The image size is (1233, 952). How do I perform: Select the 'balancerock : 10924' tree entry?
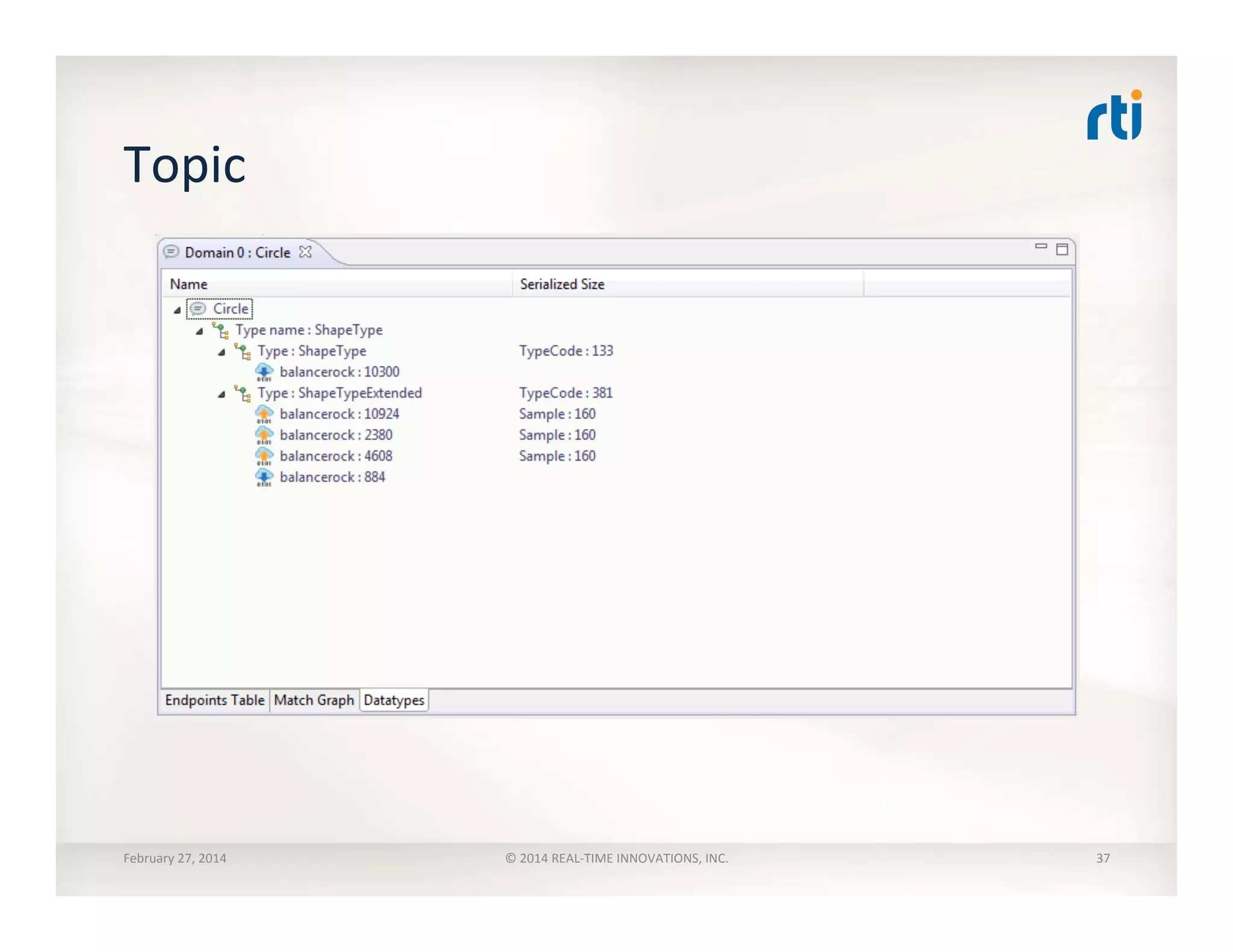tap(339, 414)
